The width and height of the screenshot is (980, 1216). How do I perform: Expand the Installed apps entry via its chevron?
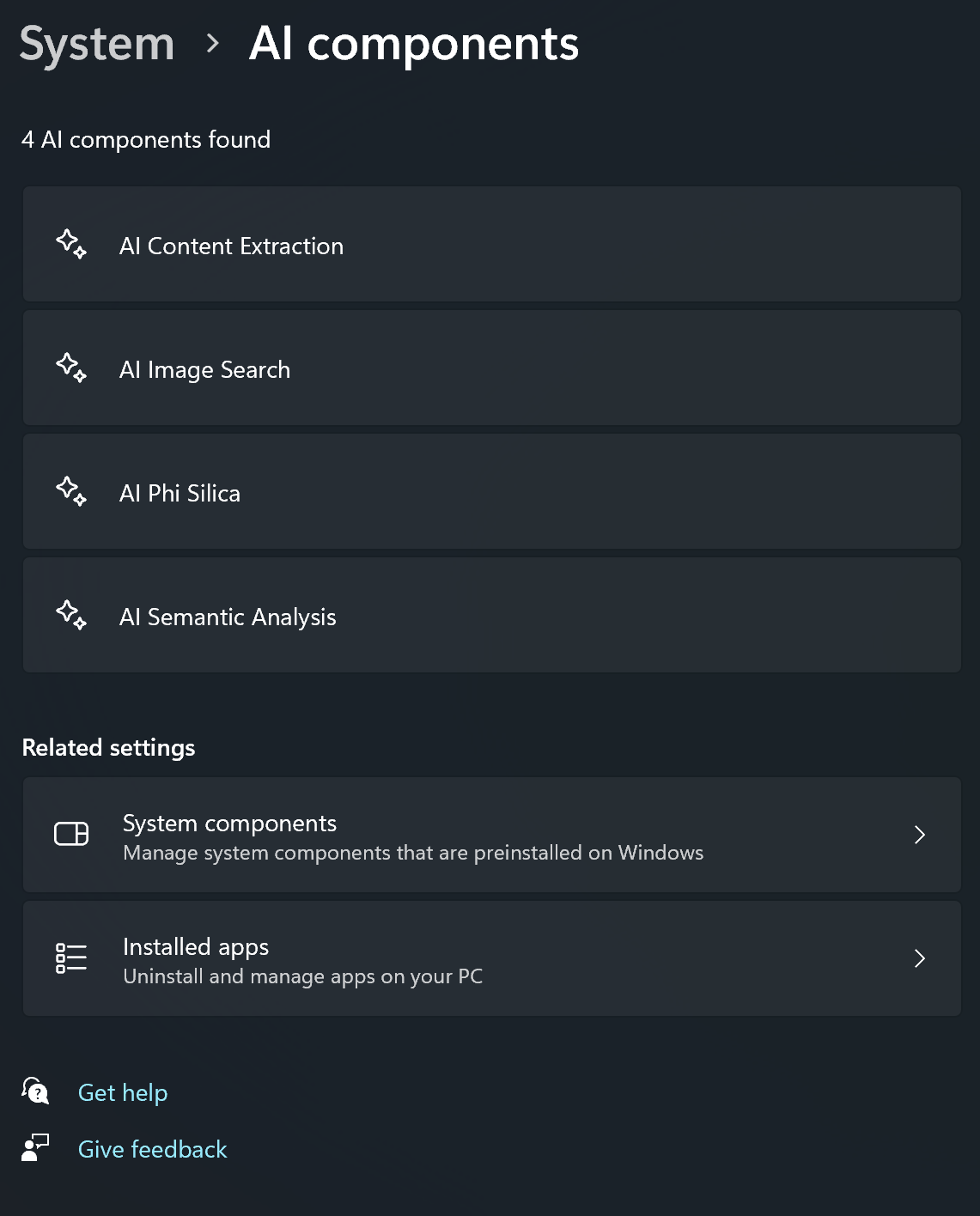(920, 958)
